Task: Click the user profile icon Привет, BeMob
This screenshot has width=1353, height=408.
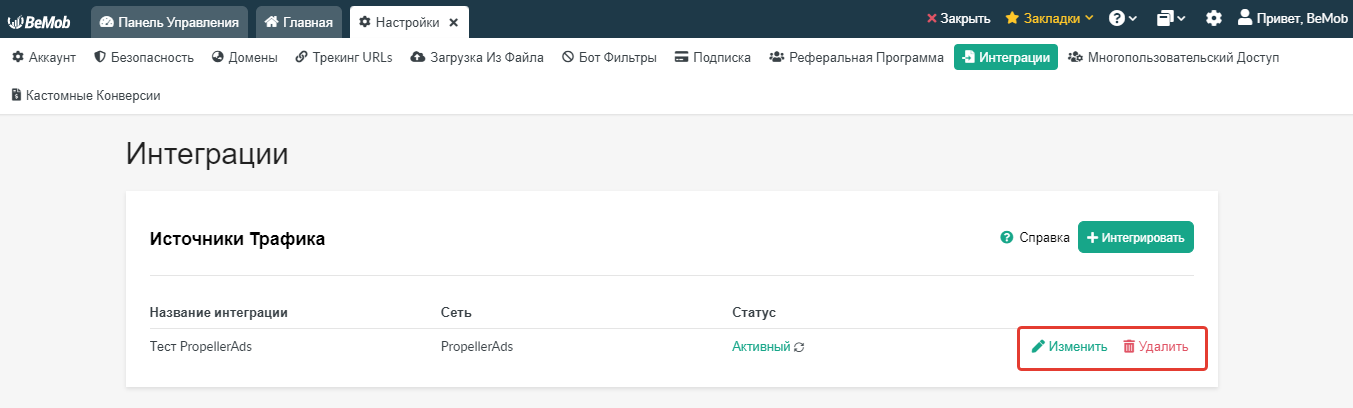Action: 1245,17
